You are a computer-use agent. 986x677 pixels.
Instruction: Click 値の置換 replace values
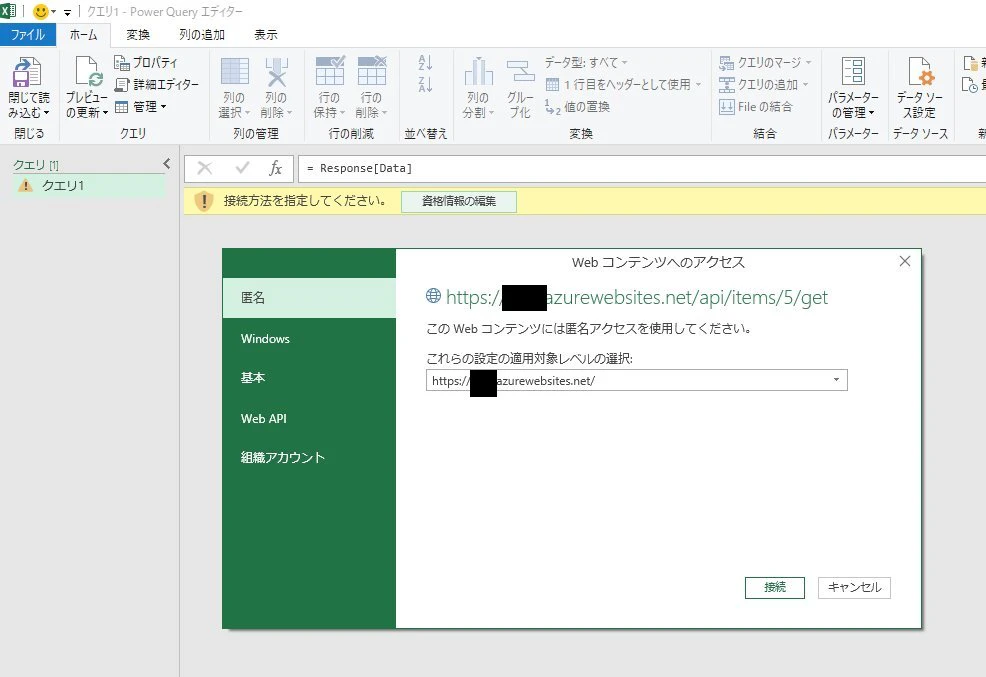[x=577, y=107]
